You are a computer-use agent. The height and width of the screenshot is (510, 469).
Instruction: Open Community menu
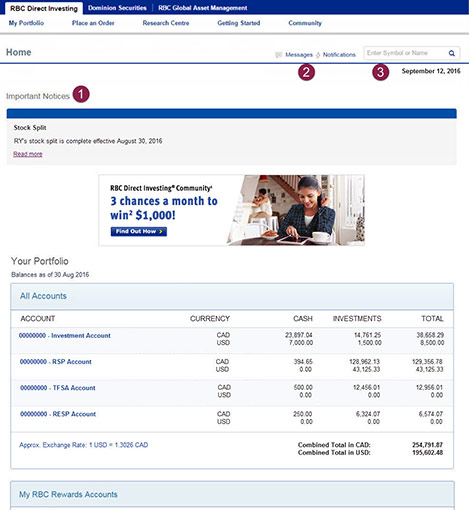[305, 23]
